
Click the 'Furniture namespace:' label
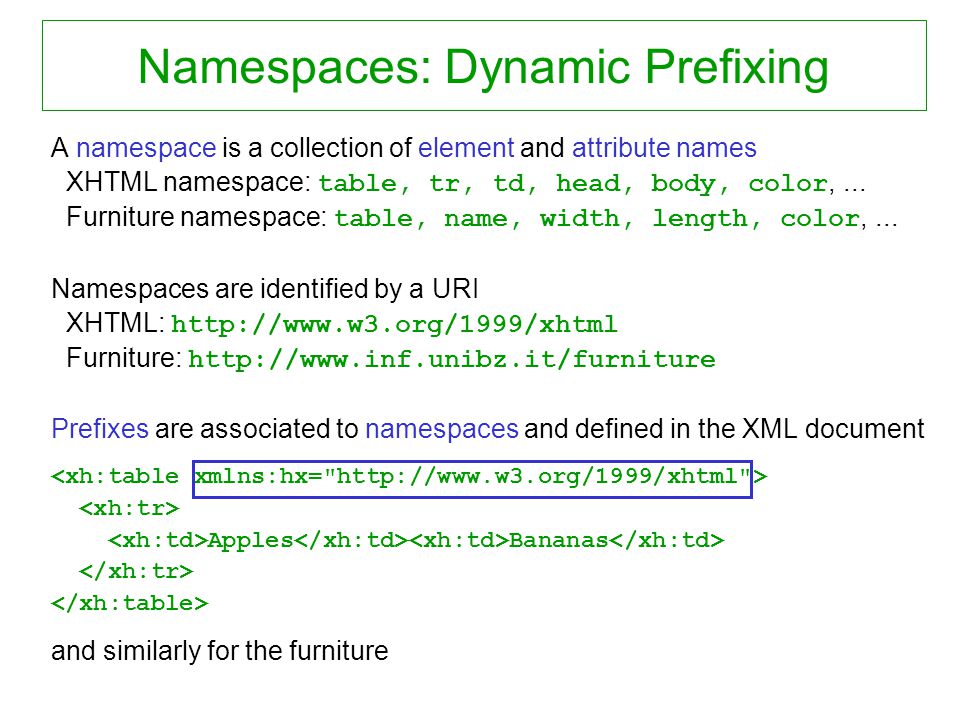[x=197, y=217]
